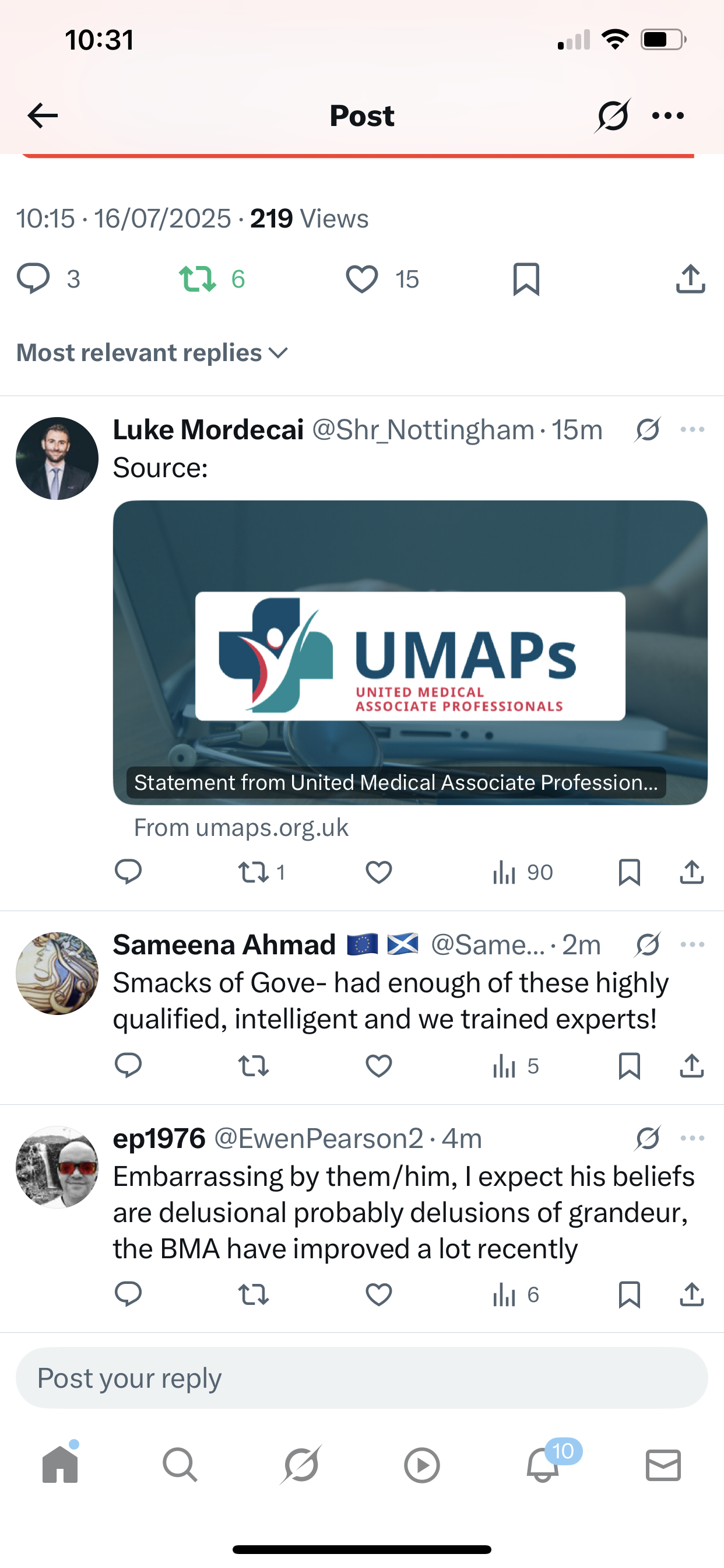
Task: Visit umaps.org.uk source link
Action: pyautogui.click(x=241, y=828)
